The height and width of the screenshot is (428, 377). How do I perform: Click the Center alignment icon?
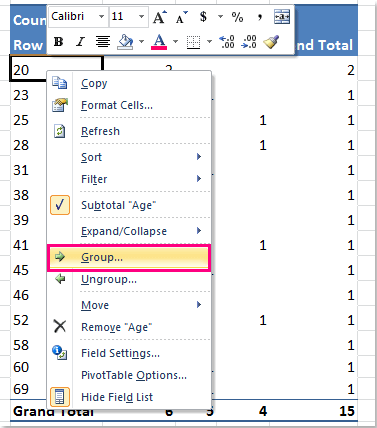coord(103,42)
